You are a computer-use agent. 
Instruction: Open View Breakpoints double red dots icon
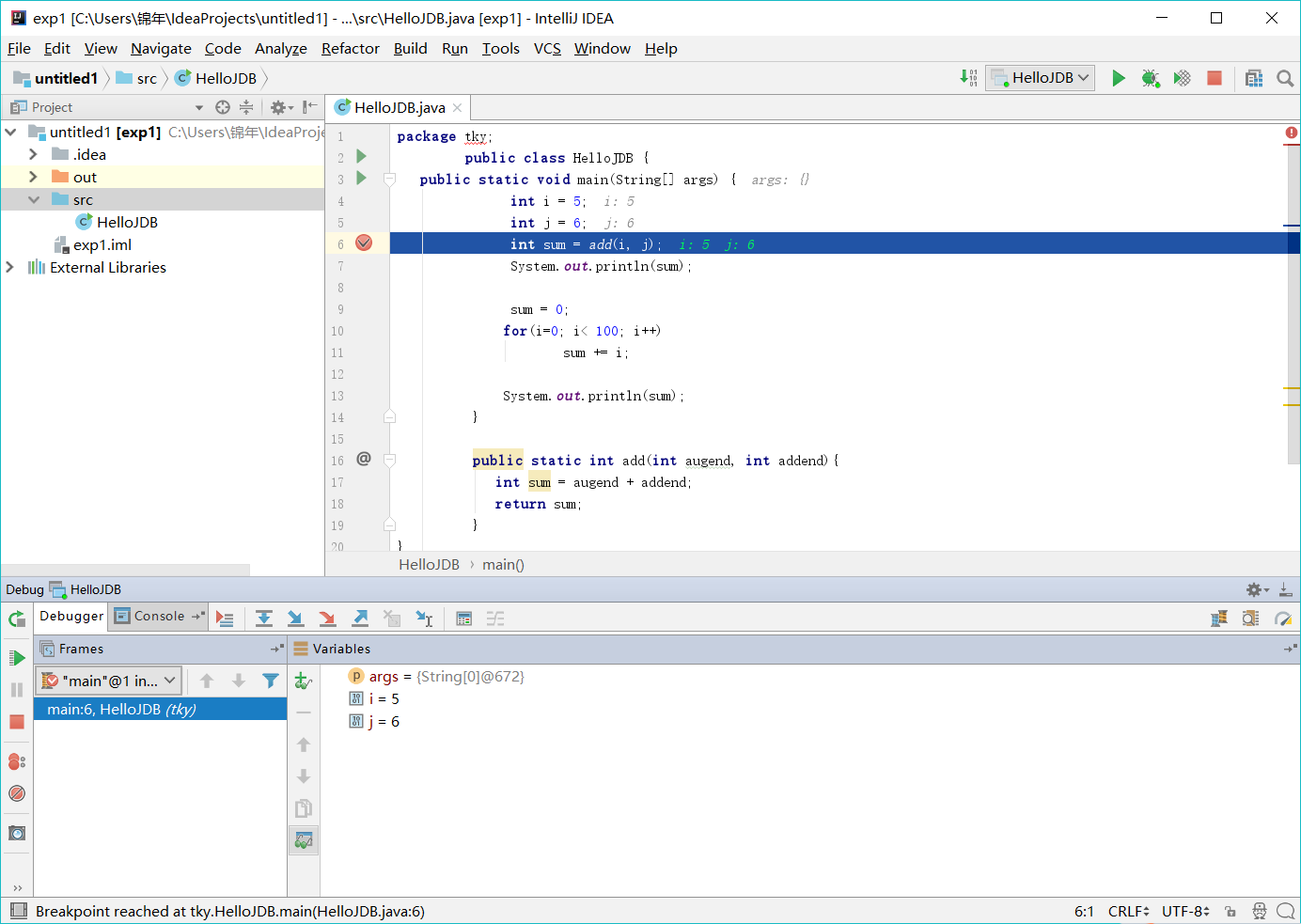click(17, 761)
